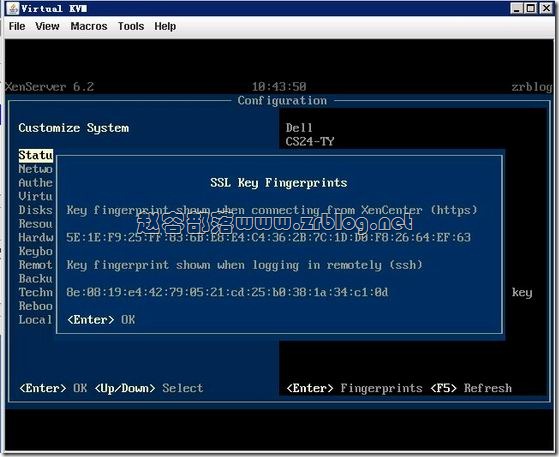Select the Techn menu entry

[x=36, y=292]
